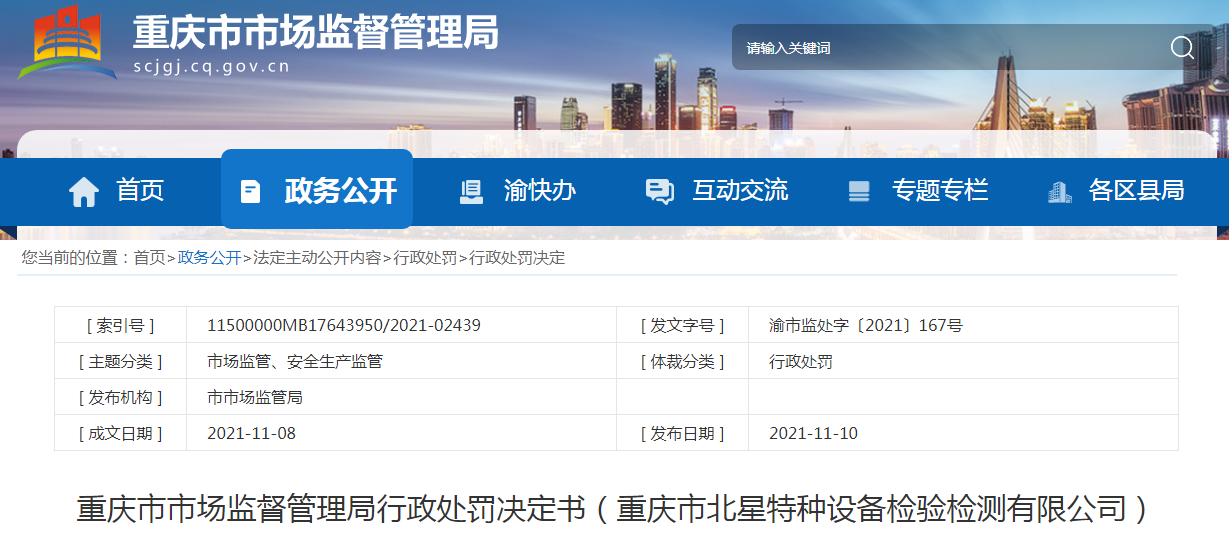This screenshot has height=535, width=1229.
Task: Select the written date 2021-11-08
Action: tap(251, 433)
